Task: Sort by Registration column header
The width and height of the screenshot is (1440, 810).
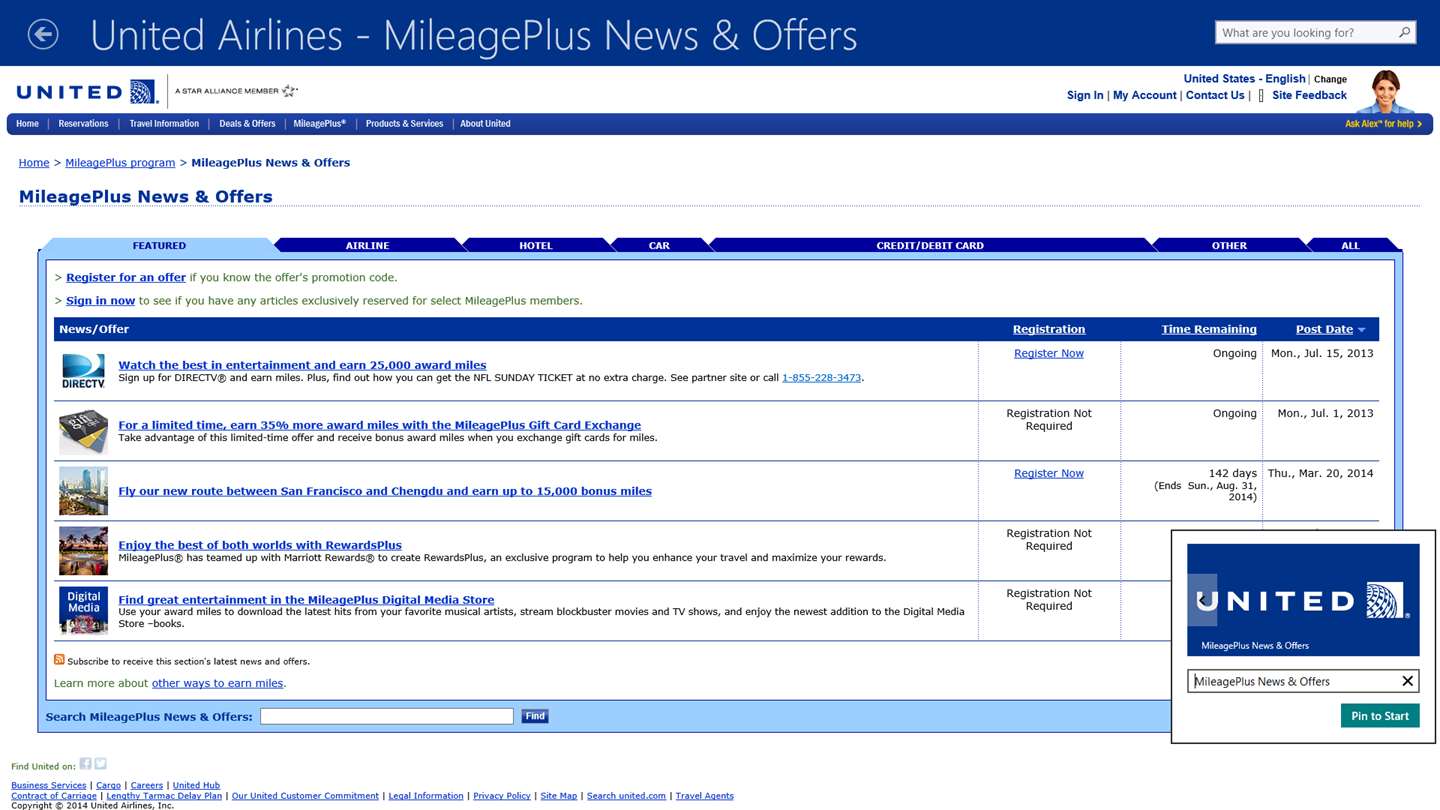Action: coord(1048,329)
